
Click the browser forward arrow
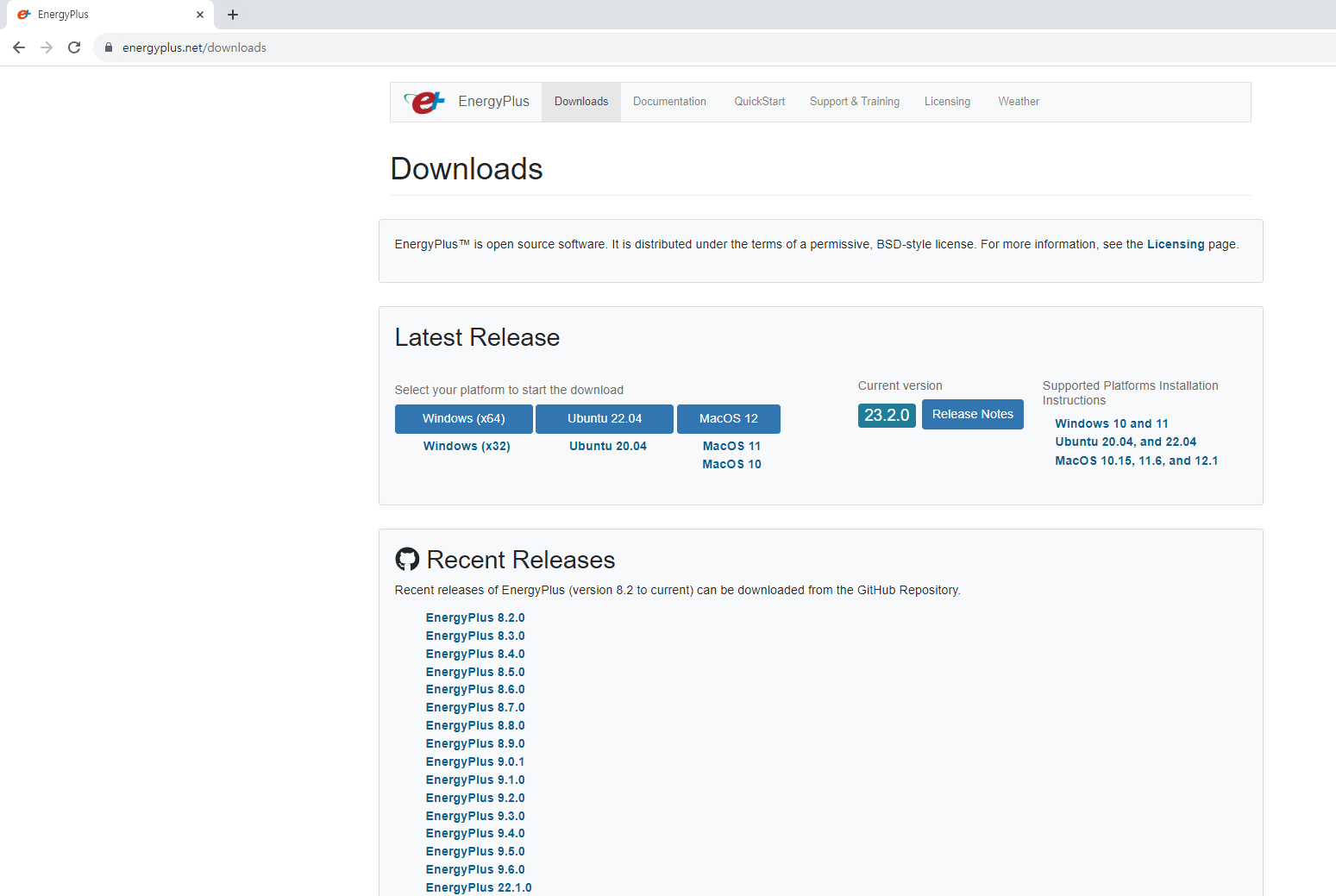coord(47,47)
